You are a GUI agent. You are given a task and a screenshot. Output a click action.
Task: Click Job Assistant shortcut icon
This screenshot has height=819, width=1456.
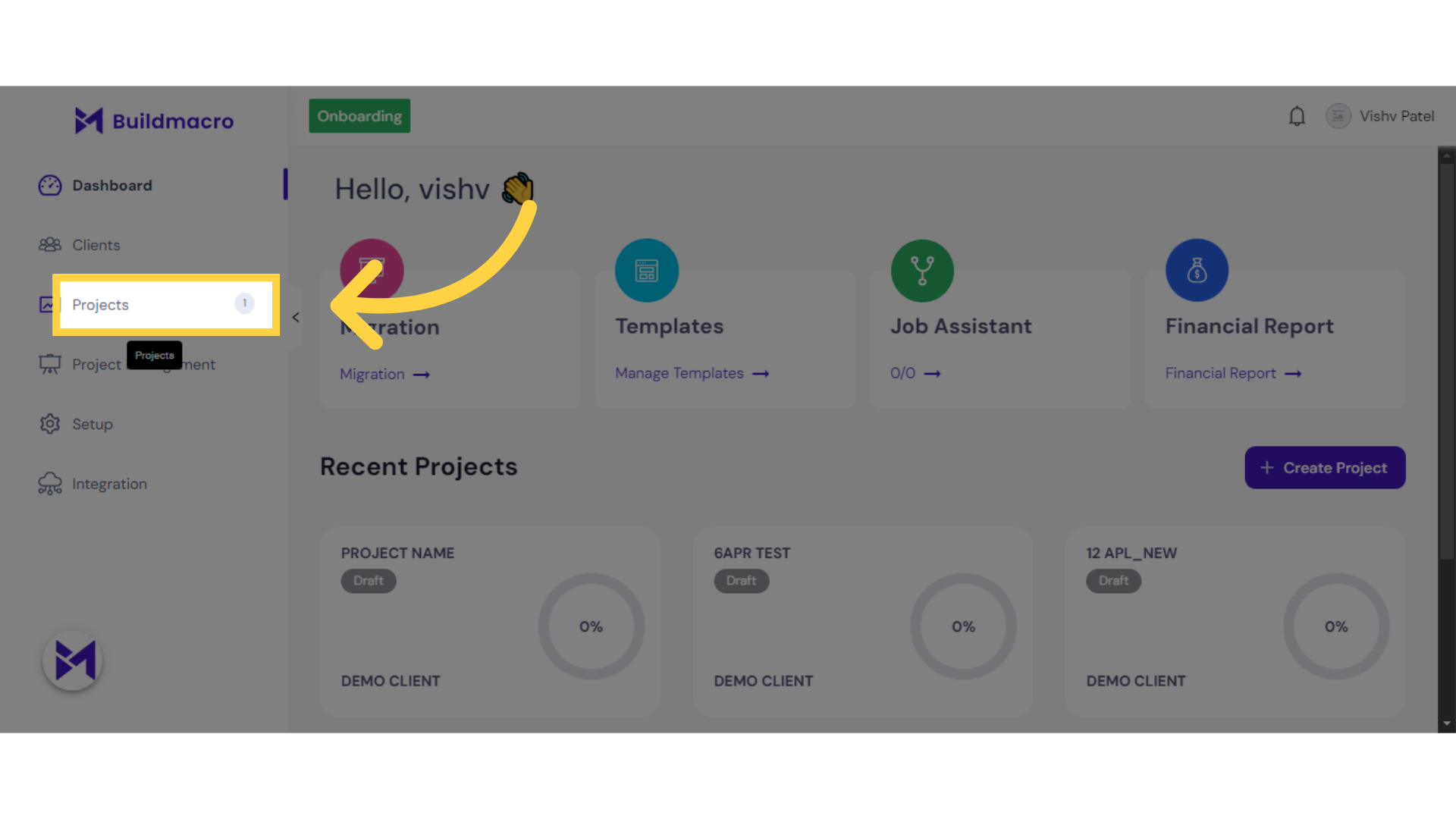coord(920,270)
